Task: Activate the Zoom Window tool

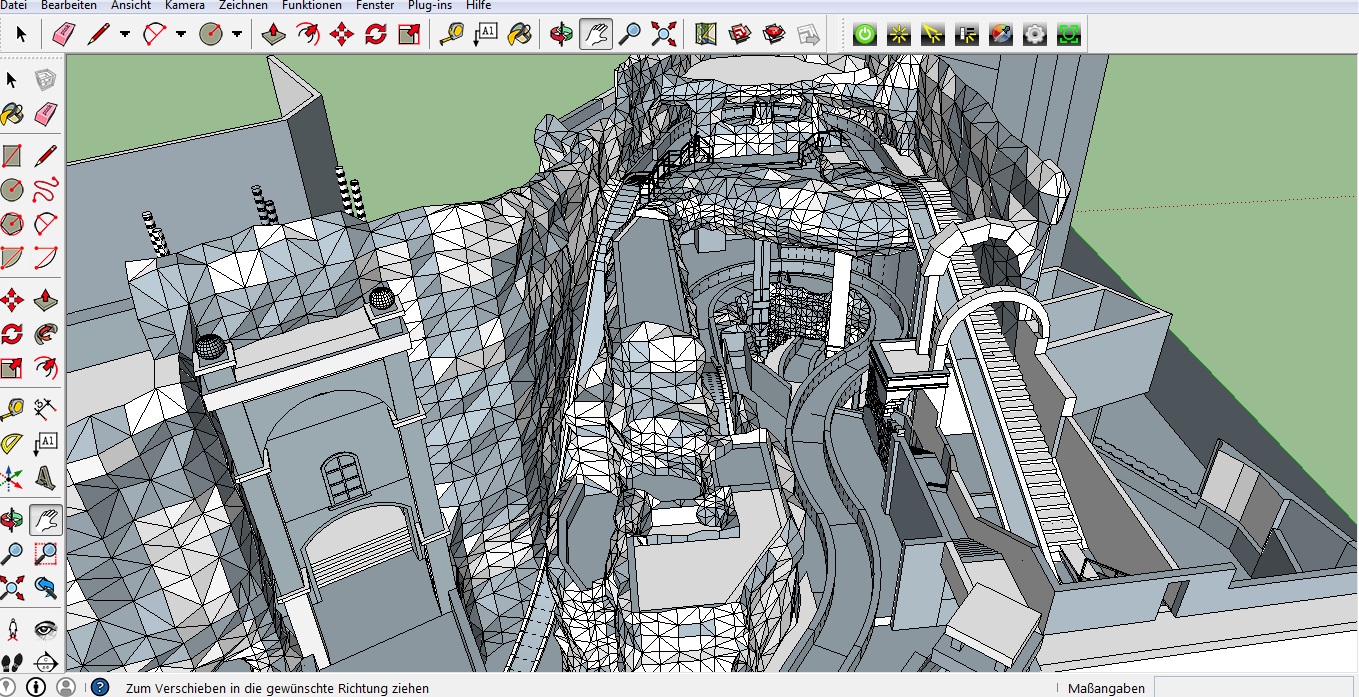Action: pyautogui.click(x=46, y=554)
